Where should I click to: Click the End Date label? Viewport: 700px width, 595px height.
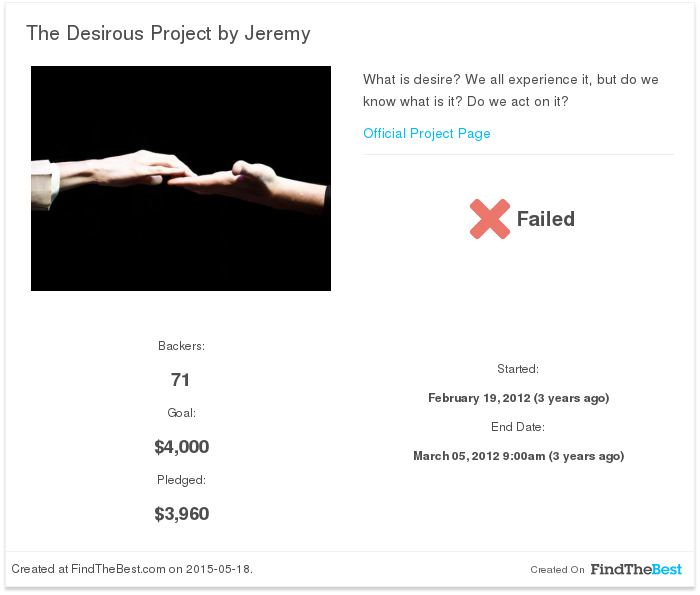[518, 427]
